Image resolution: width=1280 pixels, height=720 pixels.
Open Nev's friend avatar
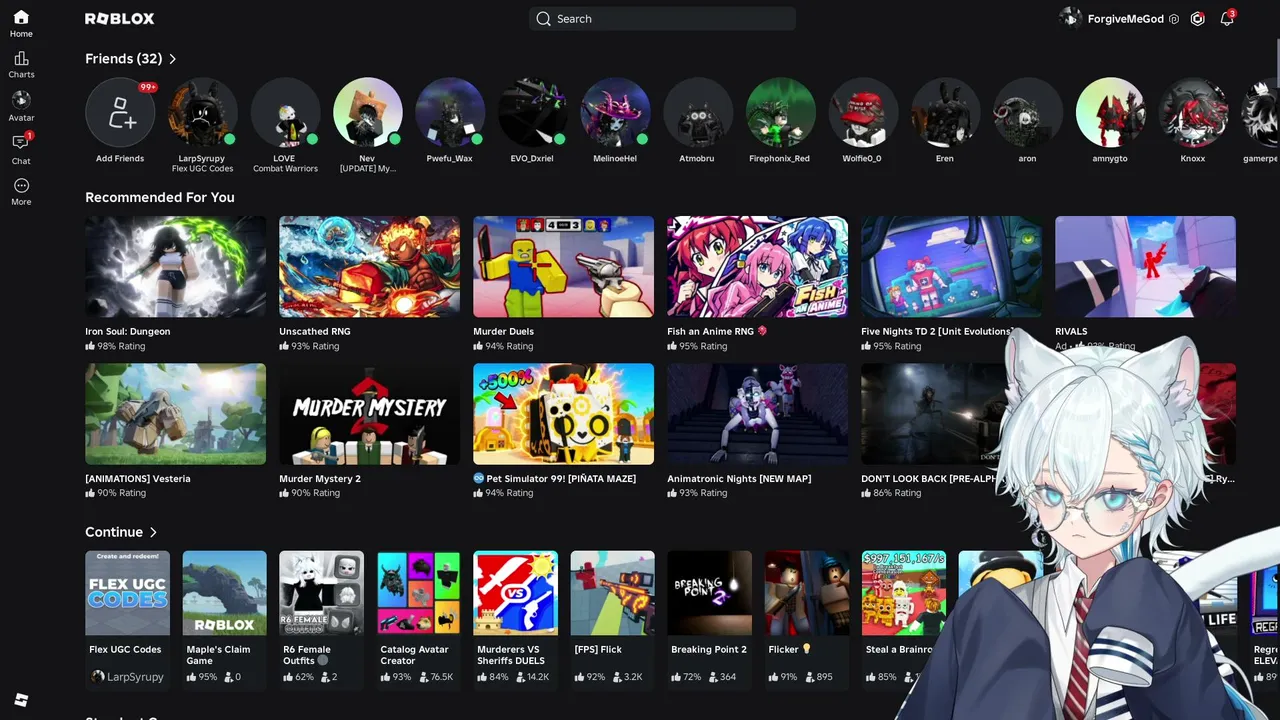pos(367,112)
